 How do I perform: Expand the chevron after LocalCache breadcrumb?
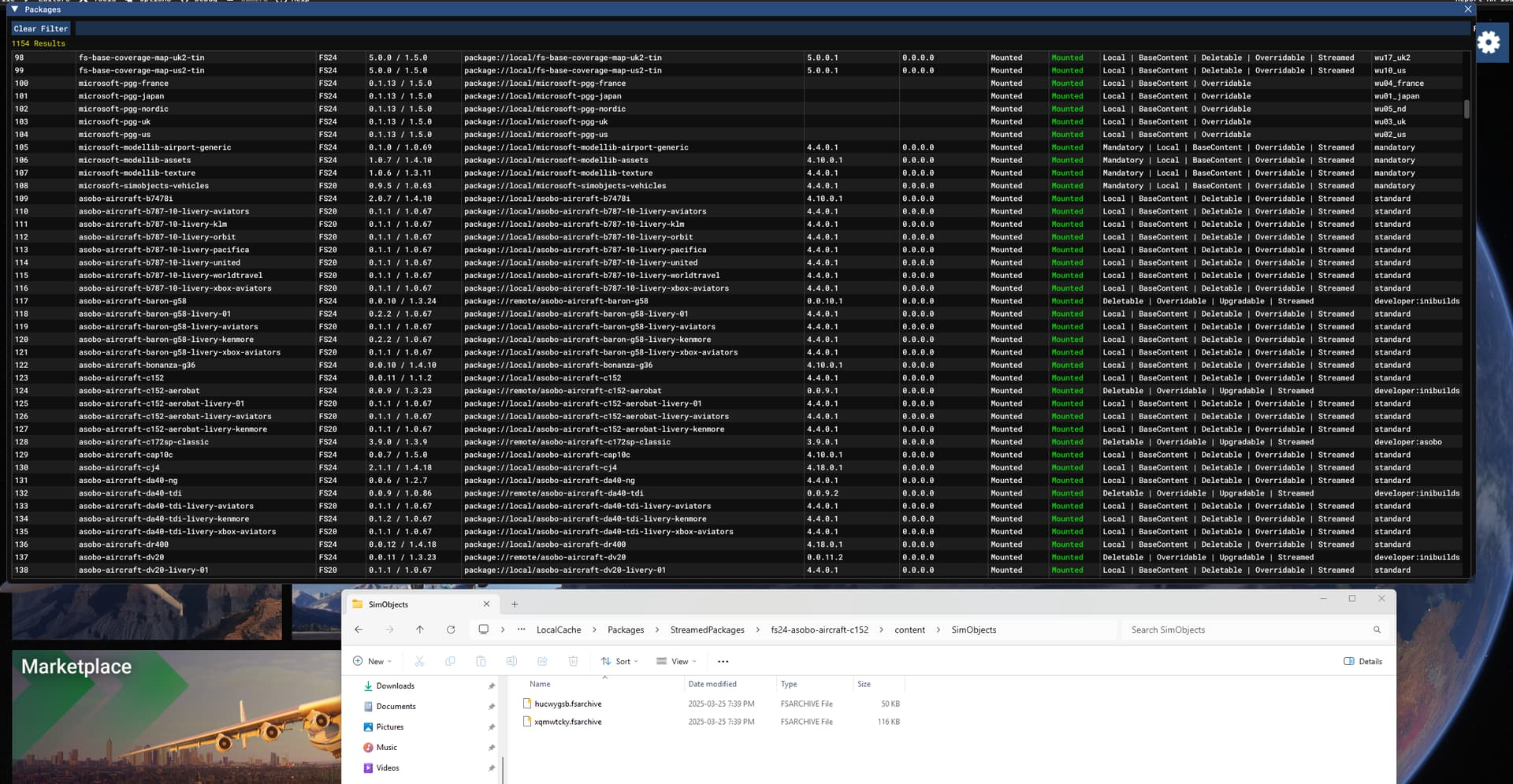point(595,630)
